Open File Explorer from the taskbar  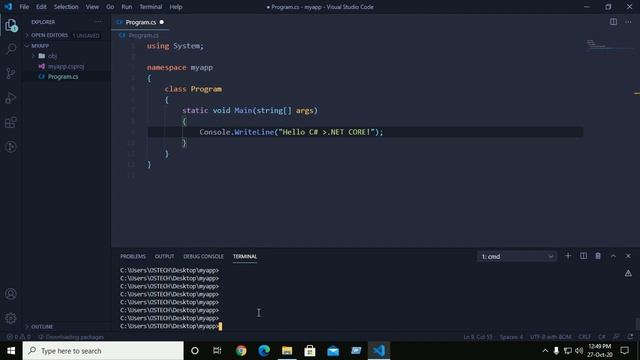287,351
